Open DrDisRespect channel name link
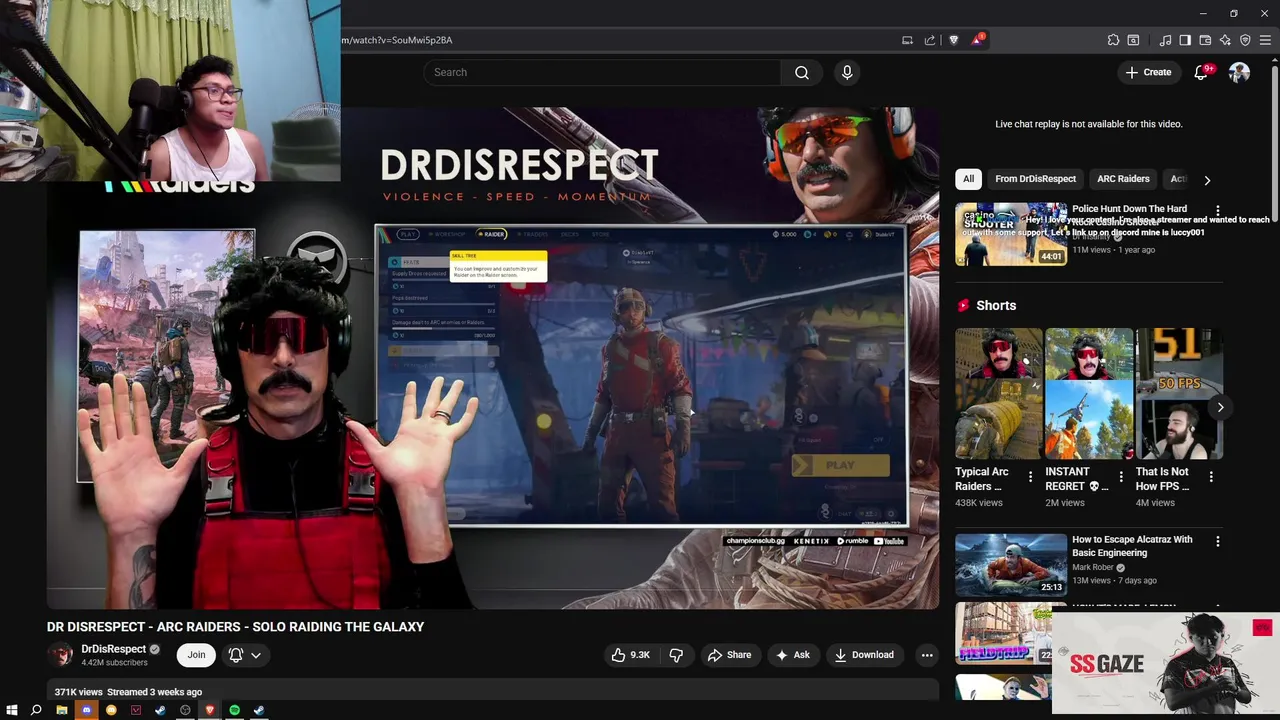The image size is (1280, 720). tap(113, 649)
